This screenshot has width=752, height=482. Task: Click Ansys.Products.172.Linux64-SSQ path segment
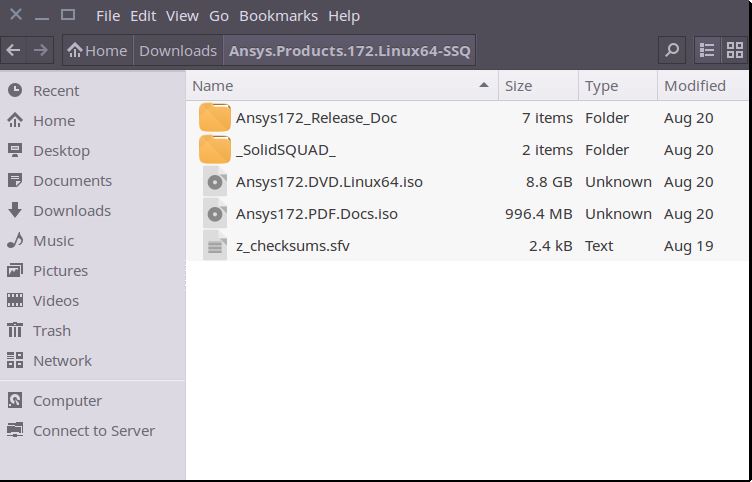click(x=350, y=50)
